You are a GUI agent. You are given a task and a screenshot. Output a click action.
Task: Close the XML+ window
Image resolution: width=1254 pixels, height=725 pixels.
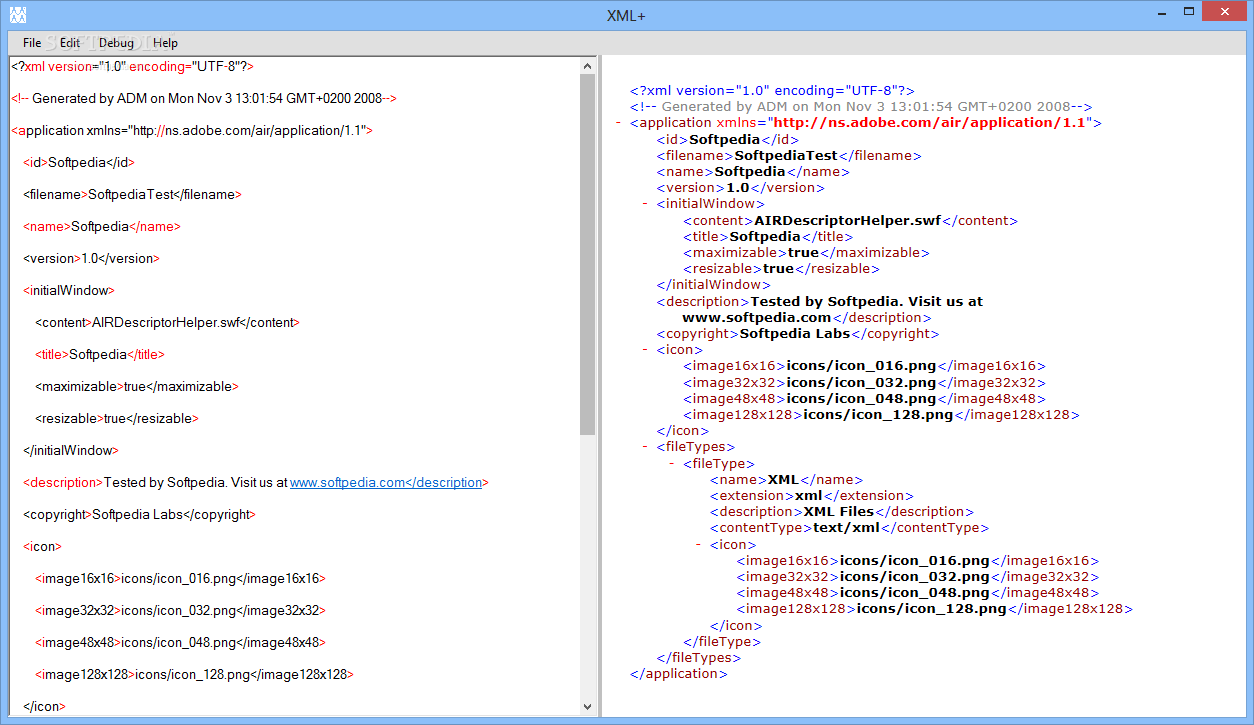tap(1226, 12)
